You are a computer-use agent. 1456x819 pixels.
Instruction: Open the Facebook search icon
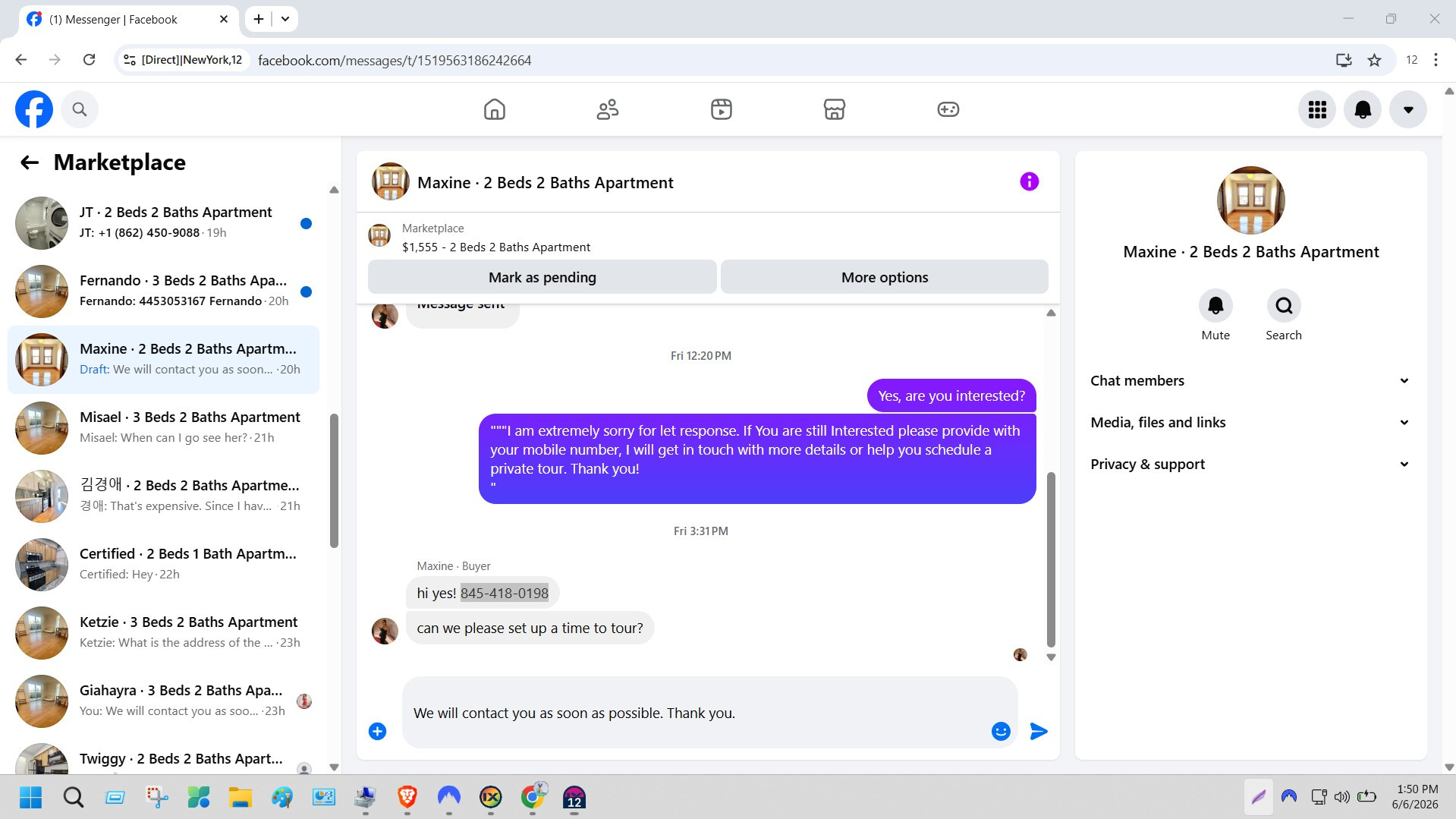[80, 109]
